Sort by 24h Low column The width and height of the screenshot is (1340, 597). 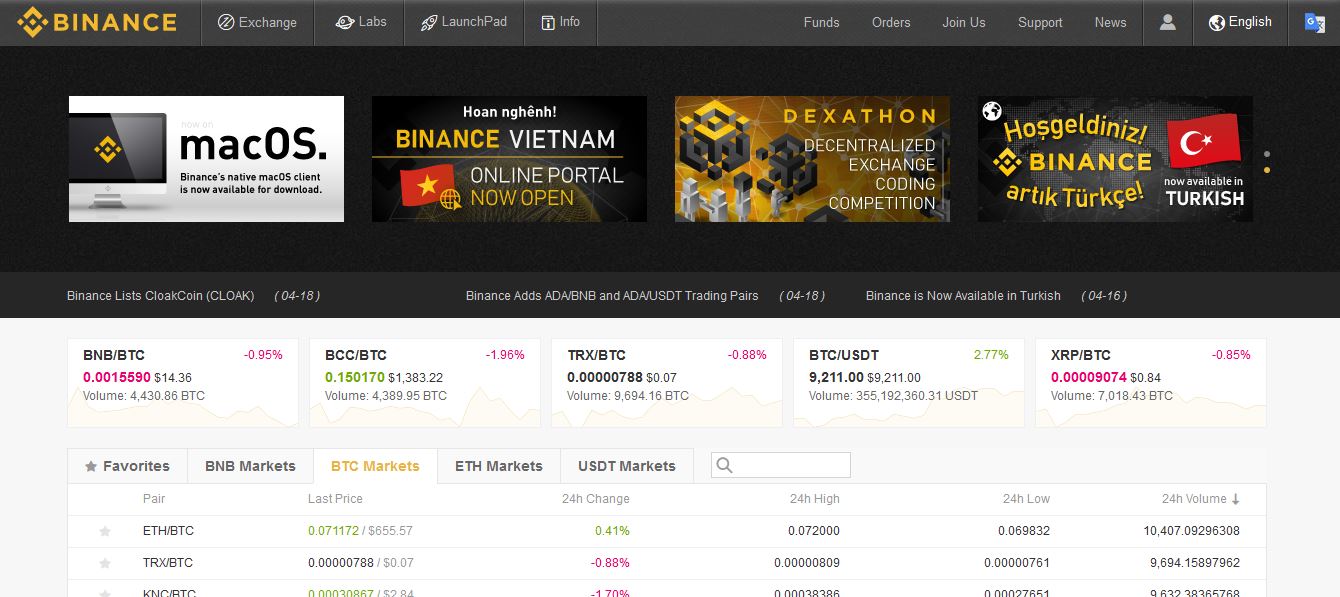tap(1026, 499)
